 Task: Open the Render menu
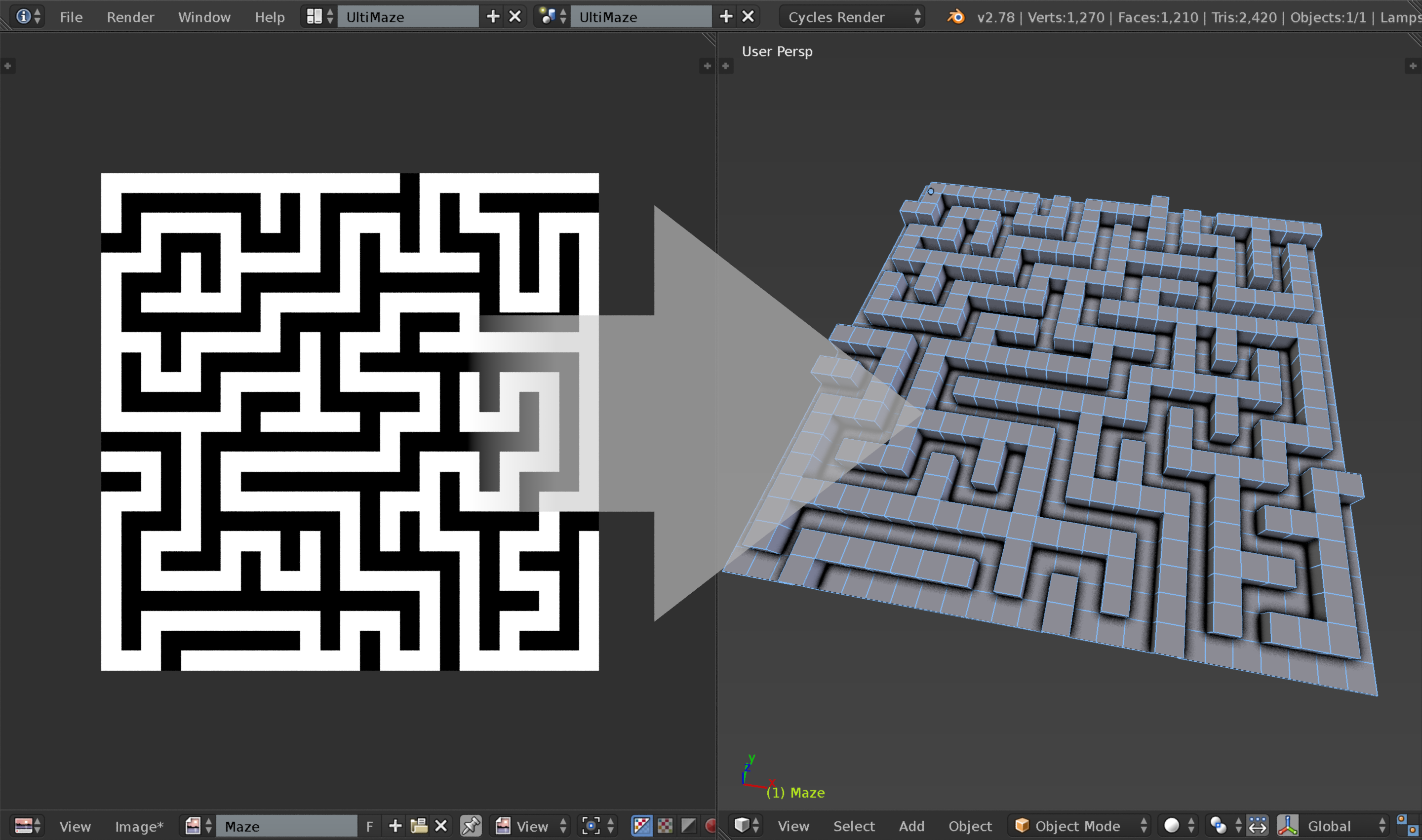130,17
